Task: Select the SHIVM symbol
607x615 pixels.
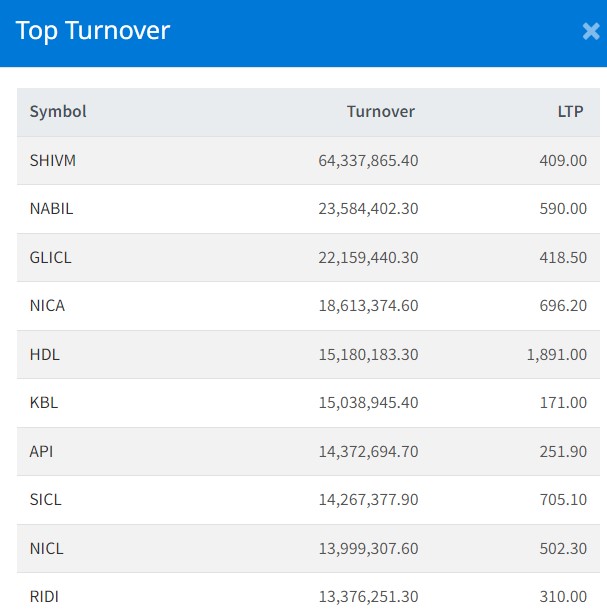Action: pos(53,160)
